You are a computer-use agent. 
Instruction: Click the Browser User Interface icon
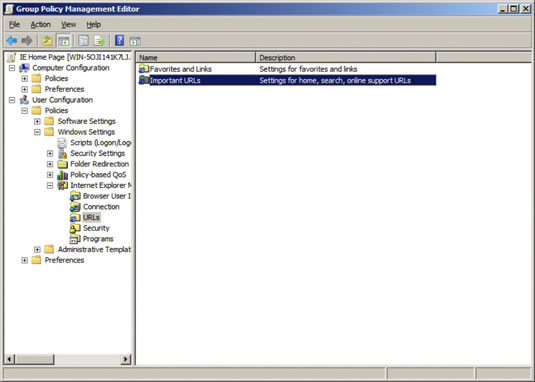tap(75, 196)
